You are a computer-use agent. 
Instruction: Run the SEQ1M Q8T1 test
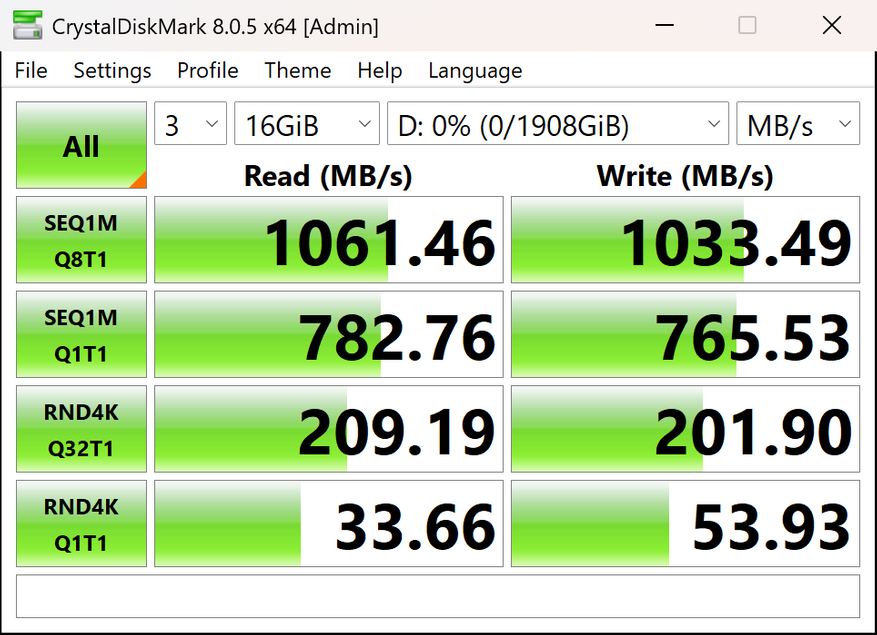coord(81,239)
